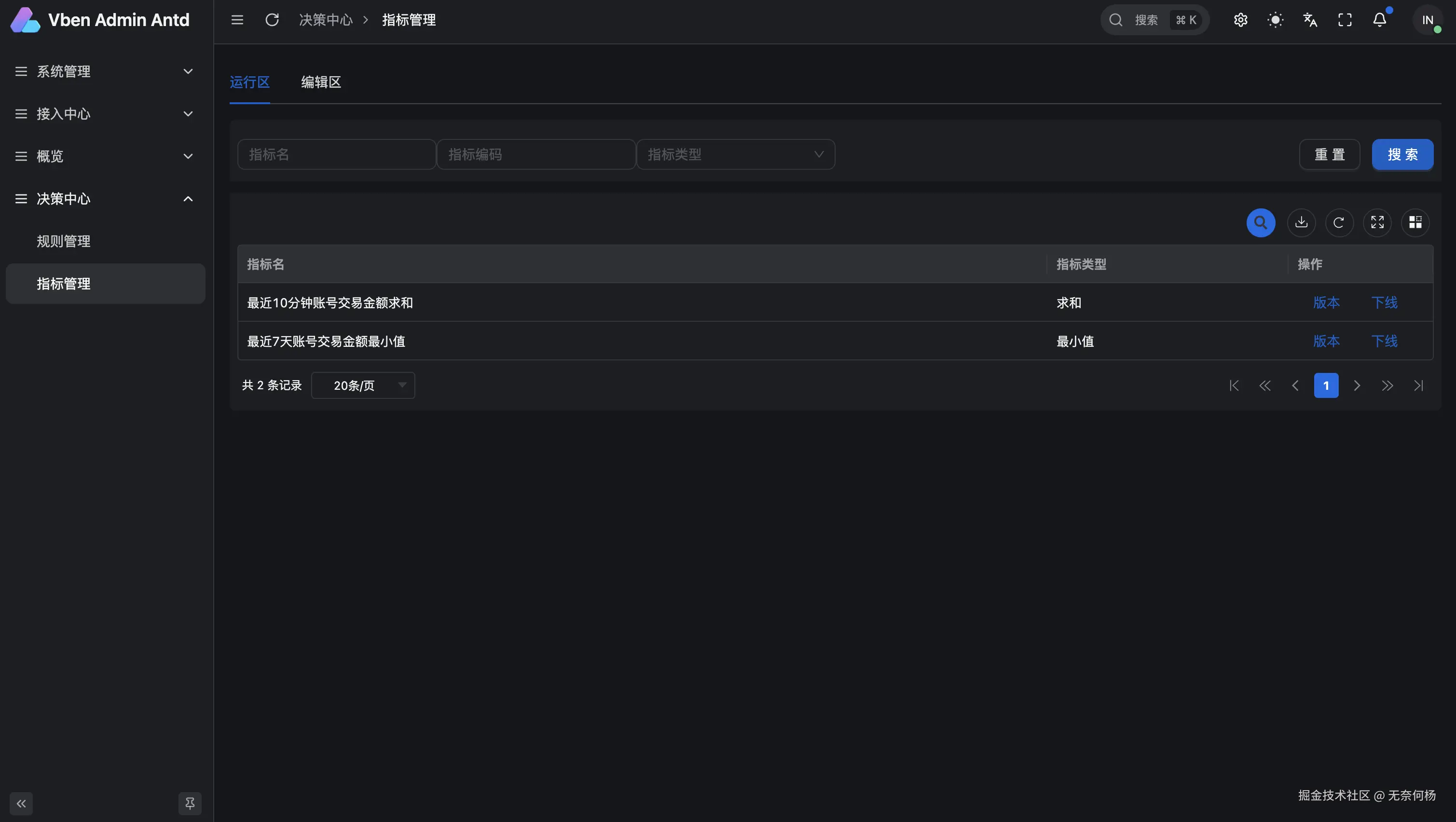Open the language translation icon
The image size is (1456, 822).
pos(1310,20)
